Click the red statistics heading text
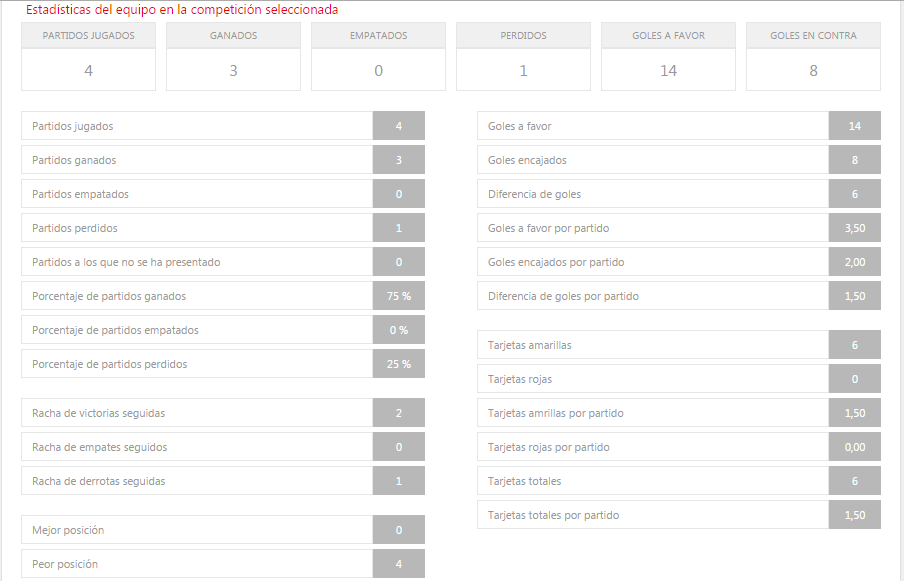Image resolution: width=904 pixels, height=581 pixels. click(182, 10)
